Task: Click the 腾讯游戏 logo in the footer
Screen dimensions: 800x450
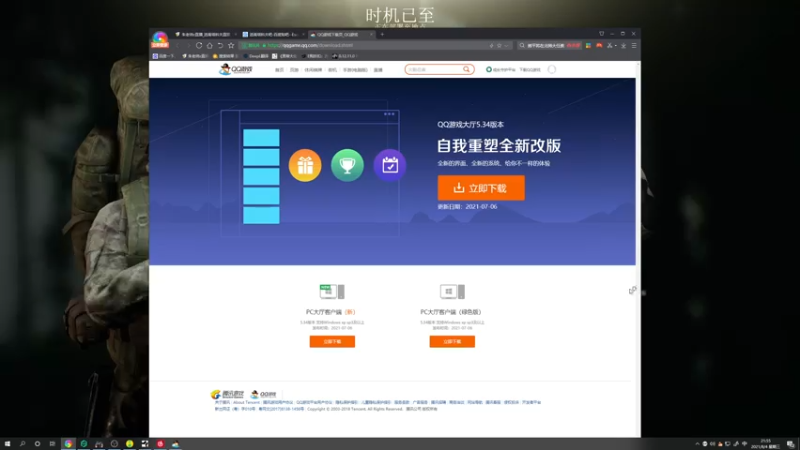Action: point(228,394)
